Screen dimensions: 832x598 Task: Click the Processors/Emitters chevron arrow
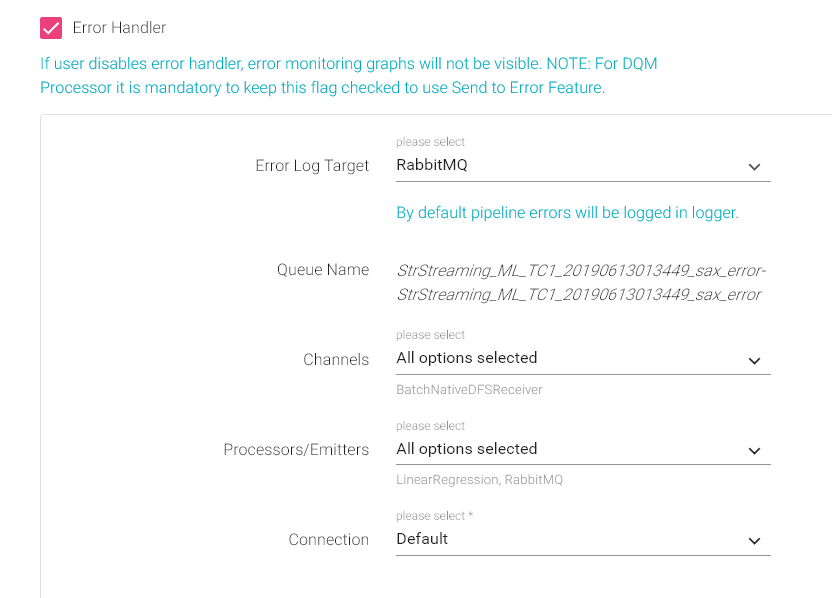tap(755, 451)
